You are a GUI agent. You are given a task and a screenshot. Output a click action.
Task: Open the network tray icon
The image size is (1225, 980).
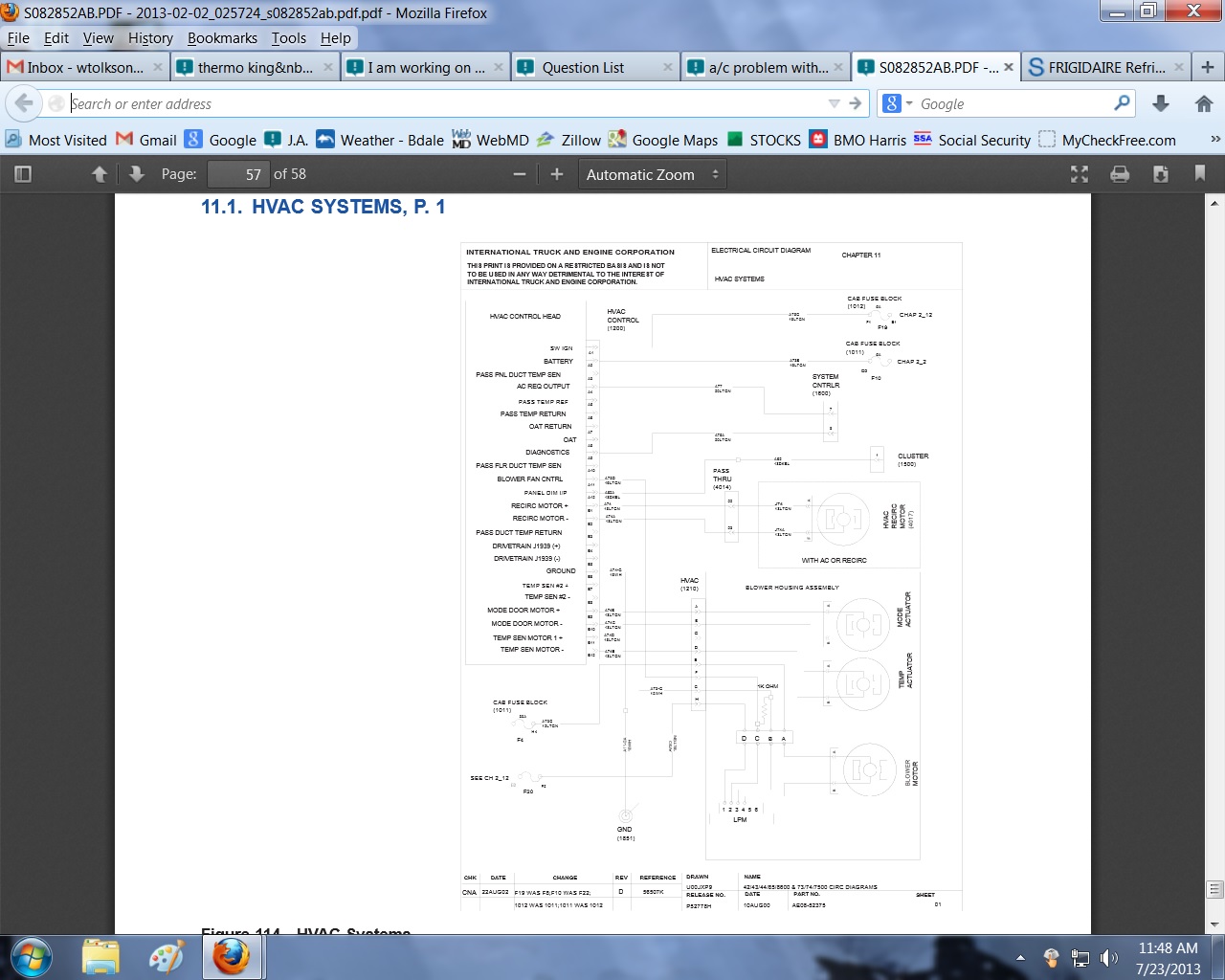(x=1080, y=957)
